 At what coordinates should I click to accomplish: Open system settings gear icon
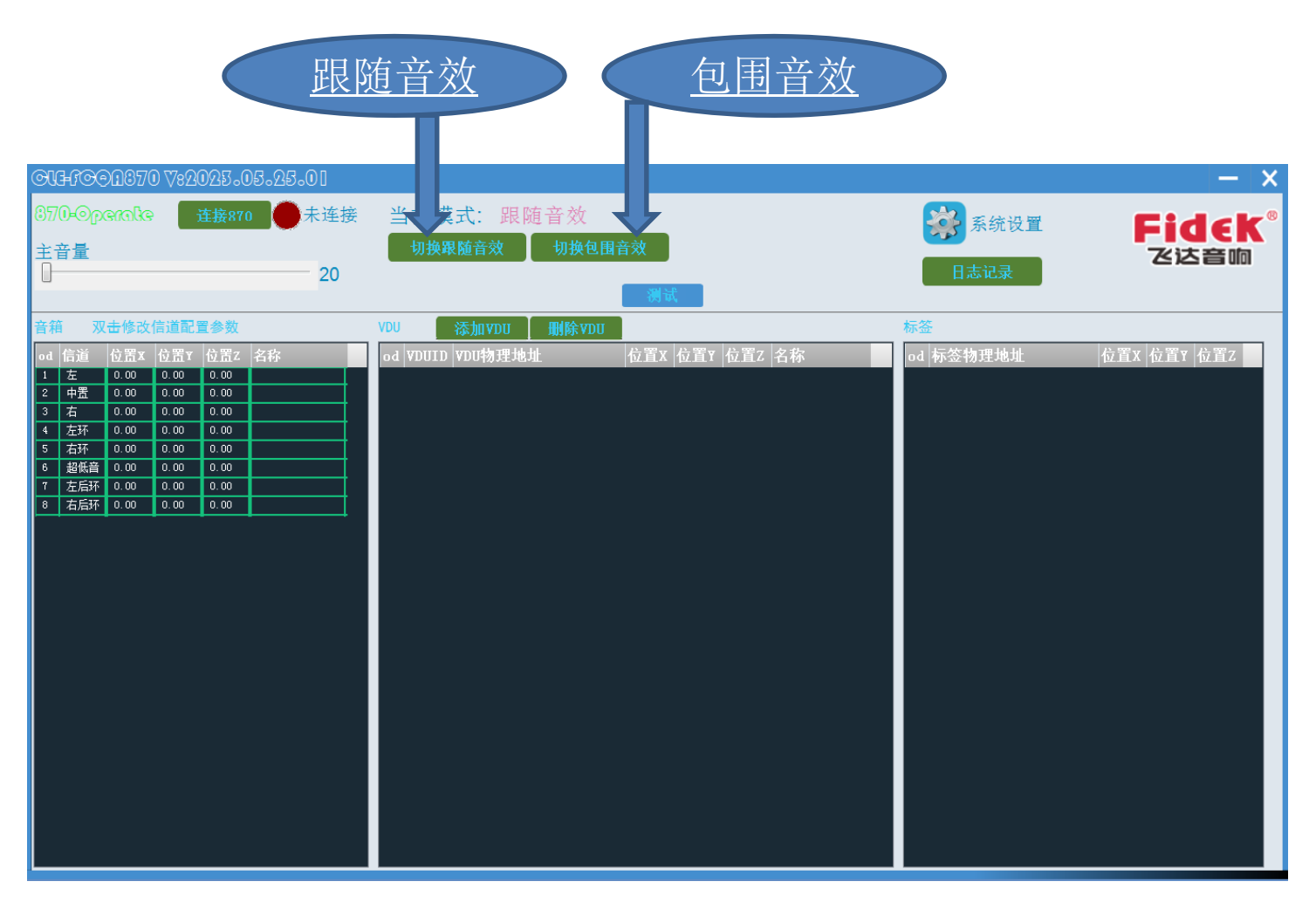click(944, 223)
